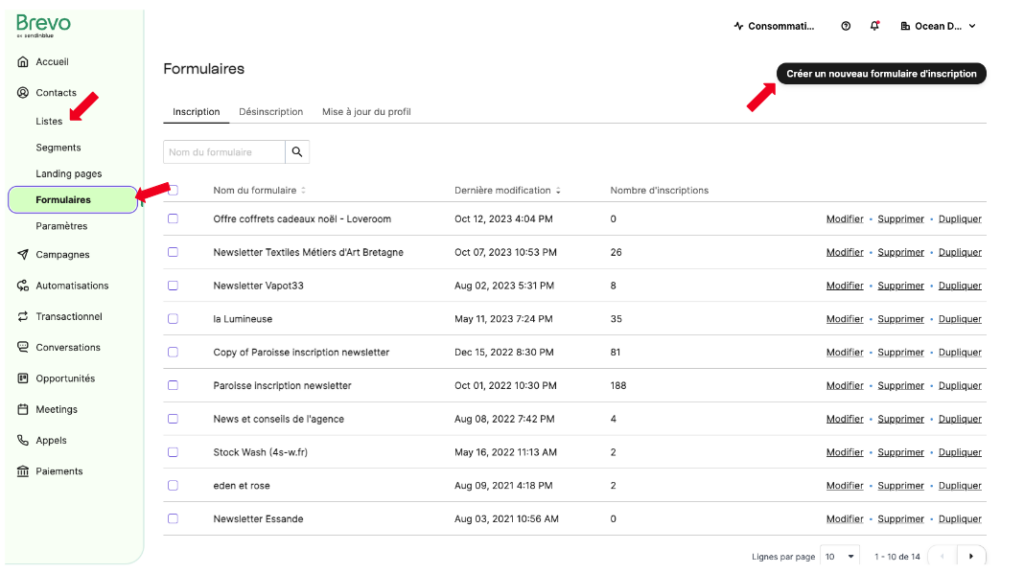1024x573 pixels.
Task: Select the Newsletter Vapot33 checkbox
Action: (173, 285)
